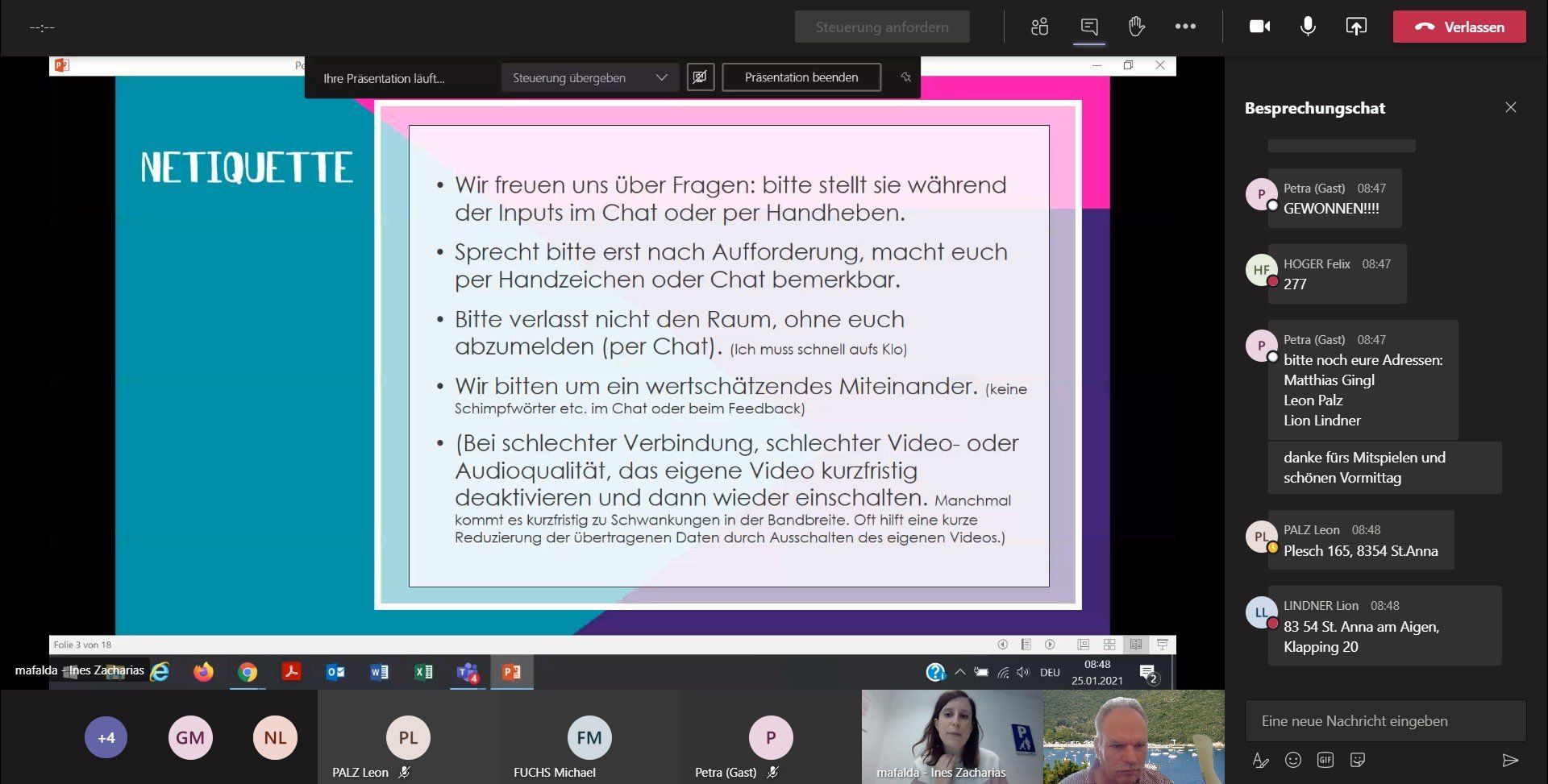This screenshot has width=1548, height=784.
Task: Send the chat message
Action: (x=1510, y=760)
